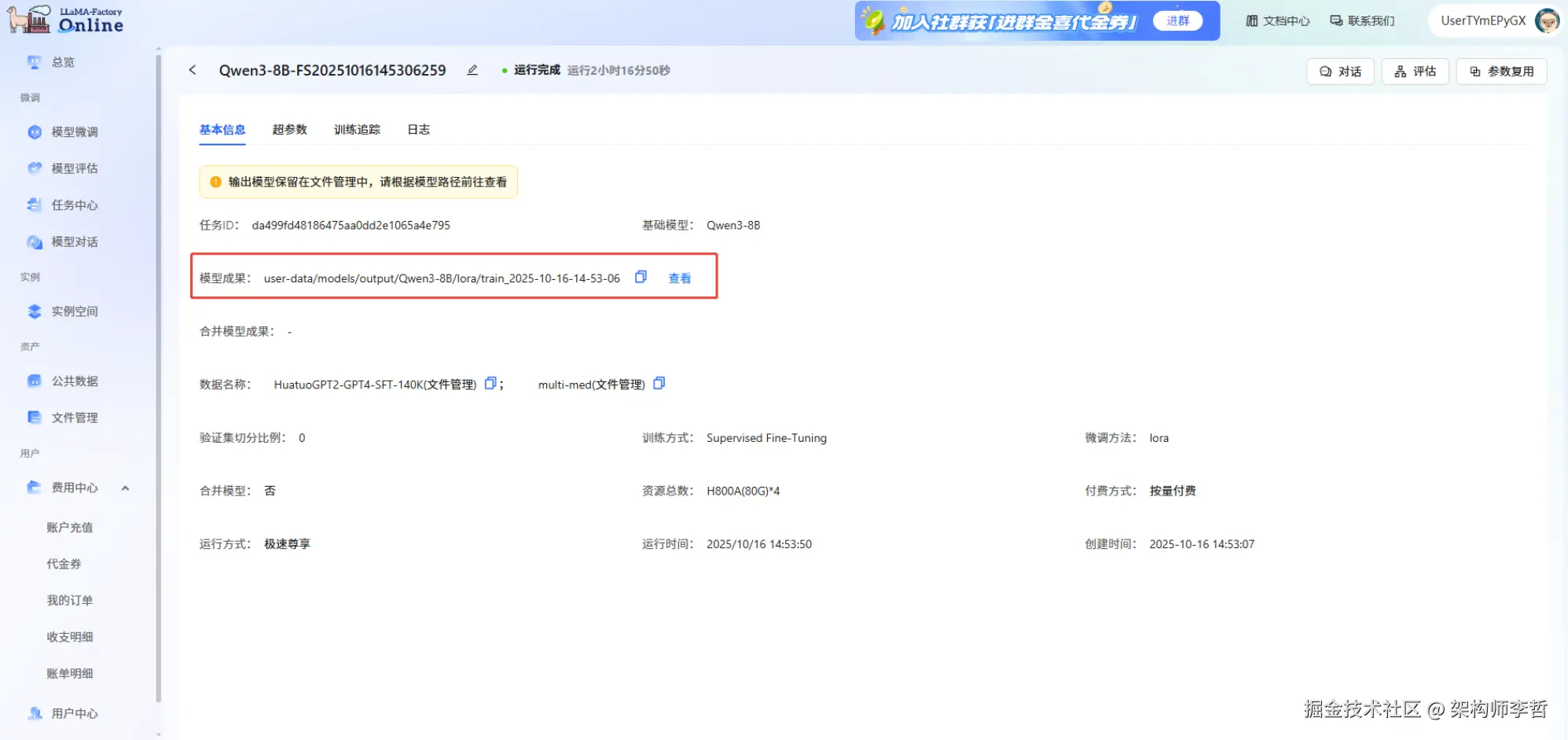This screenshot has height=740, width=1568.
Task: Click 查看 link for model output
Action: pyautogui.click(x=680, y=278)
